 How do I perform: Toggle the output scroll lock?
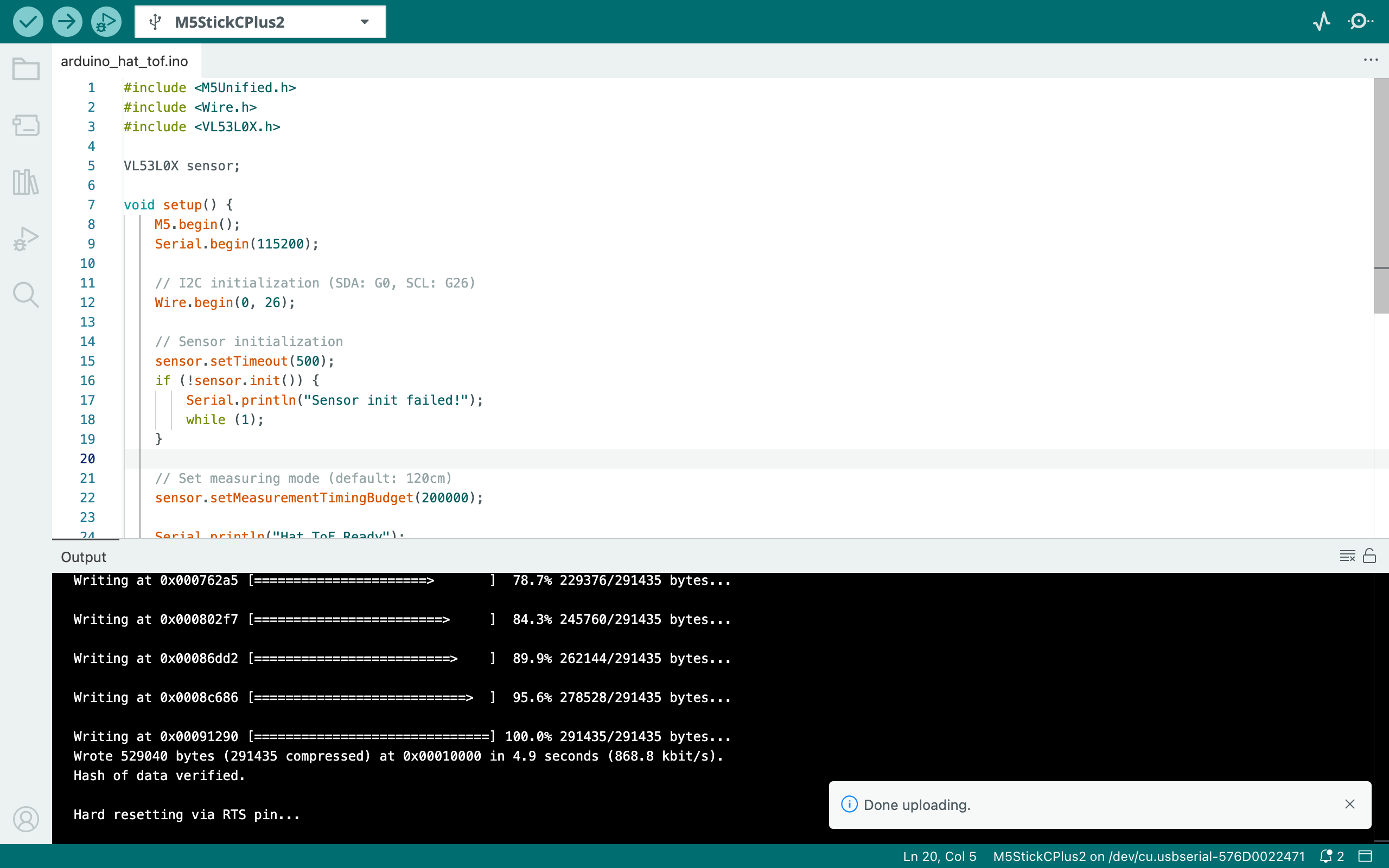click(x=1369, y=556)
